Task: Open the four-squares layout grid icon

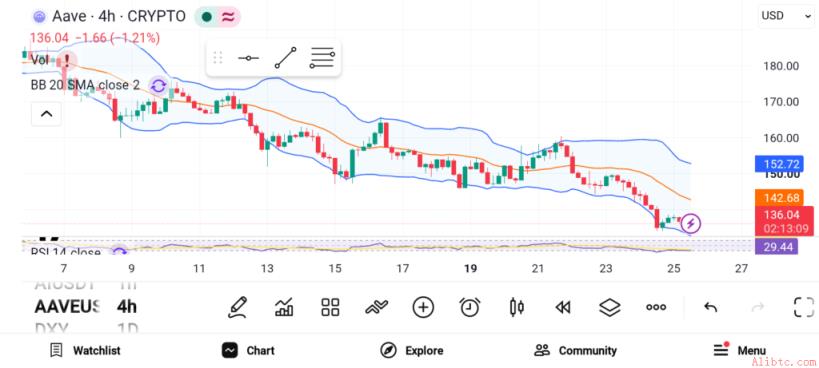Action: pos(330,307)
